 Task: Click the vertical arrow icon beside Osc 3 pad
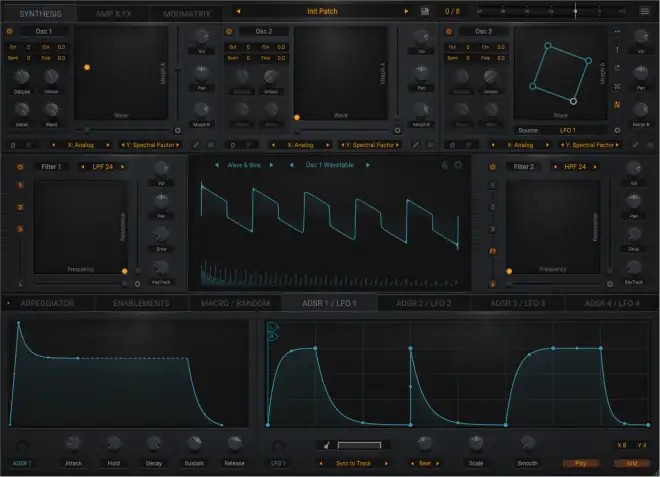pos(617,50)
